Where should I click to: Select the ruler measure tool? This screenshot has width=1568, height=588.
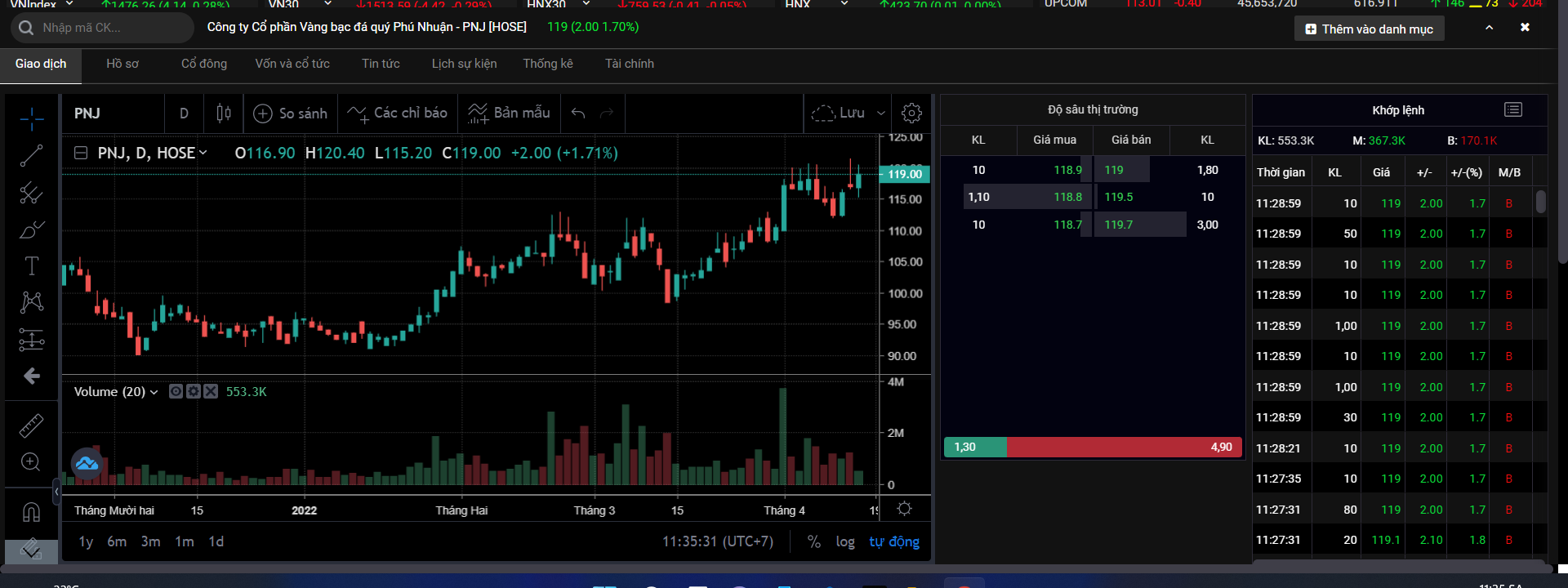tap(31, 425)
